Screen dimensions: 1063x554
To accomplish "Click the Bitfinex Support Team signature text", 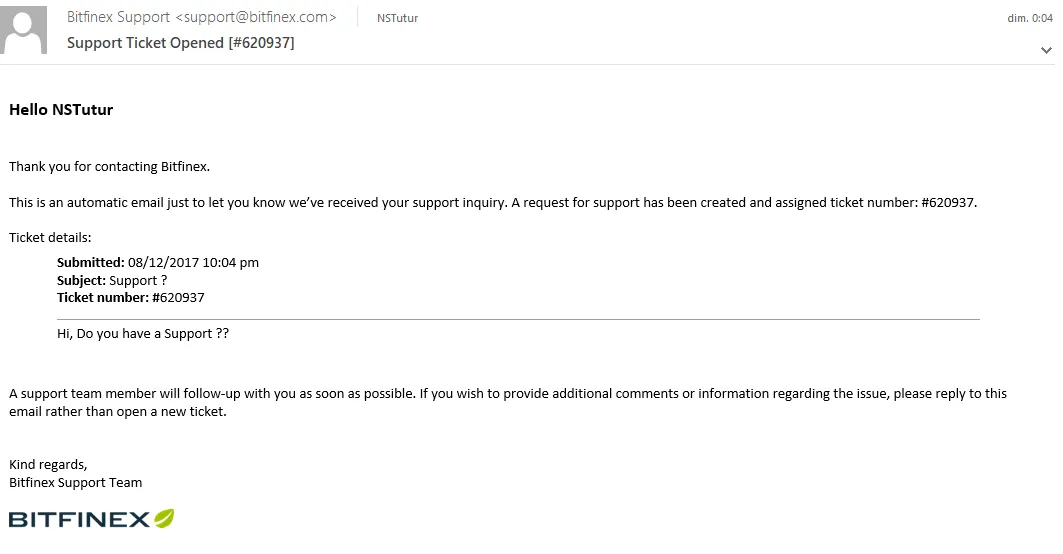I will [x=75, y=482].
